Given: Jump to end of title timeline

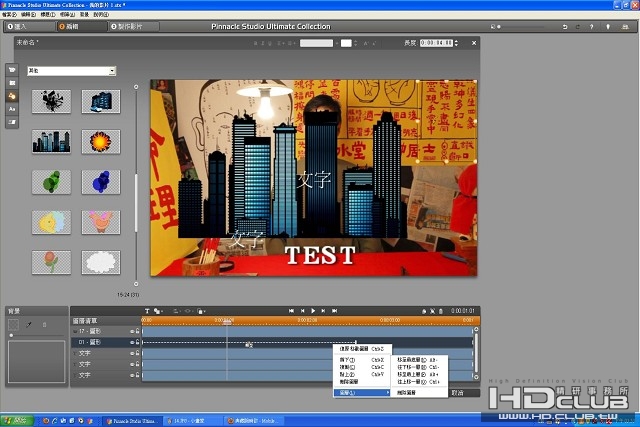Looking at the screenshot, I should click(334, 311).
